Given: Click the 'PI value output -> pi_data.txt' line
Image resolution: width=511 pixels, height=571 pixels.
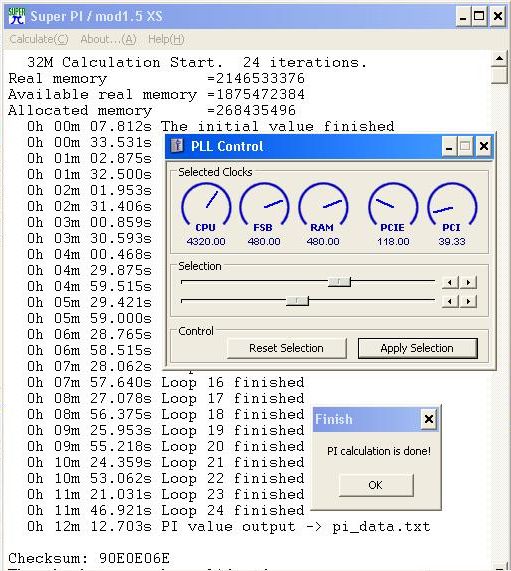Looking at the screenshot, I should (229, 527).
